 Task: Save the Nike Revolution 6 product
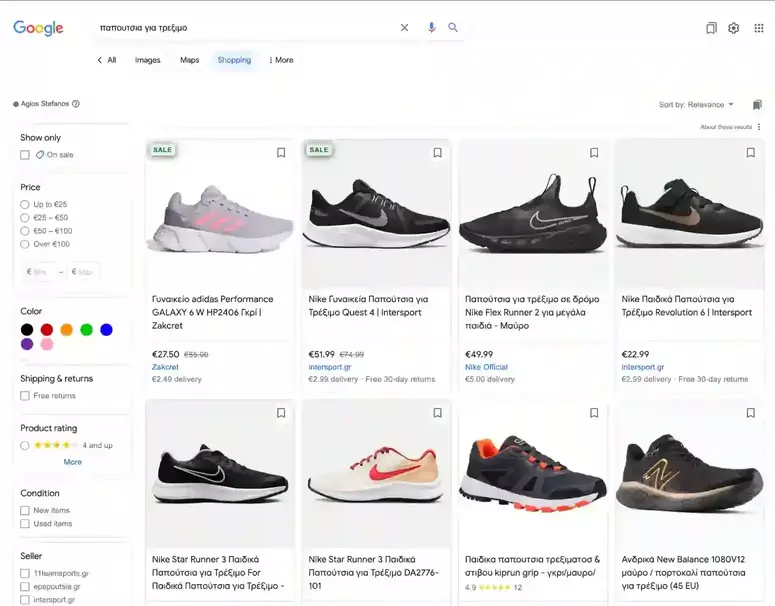point(750,153)
